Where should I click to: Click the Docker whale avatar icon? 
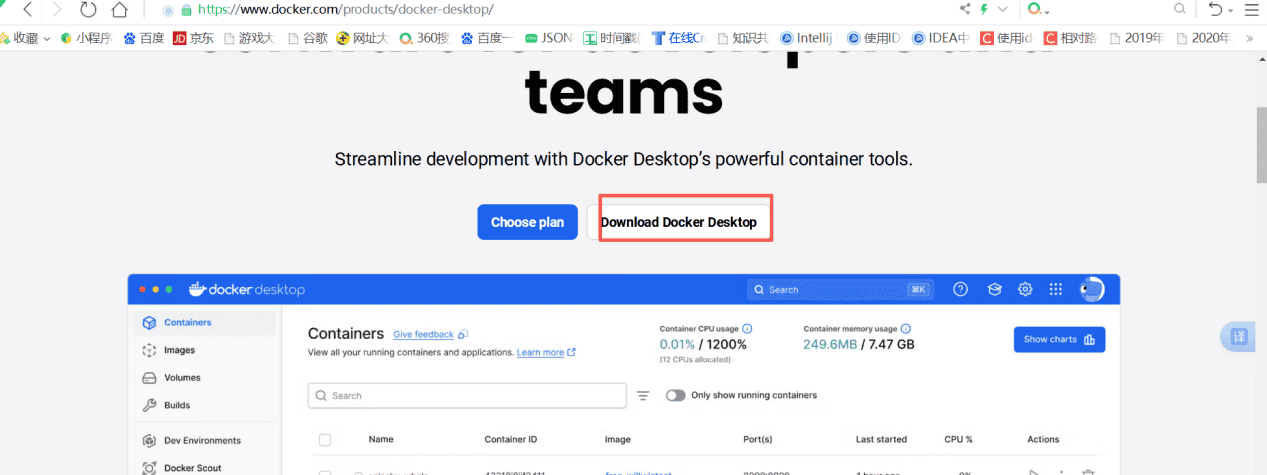click(1092, 290)
